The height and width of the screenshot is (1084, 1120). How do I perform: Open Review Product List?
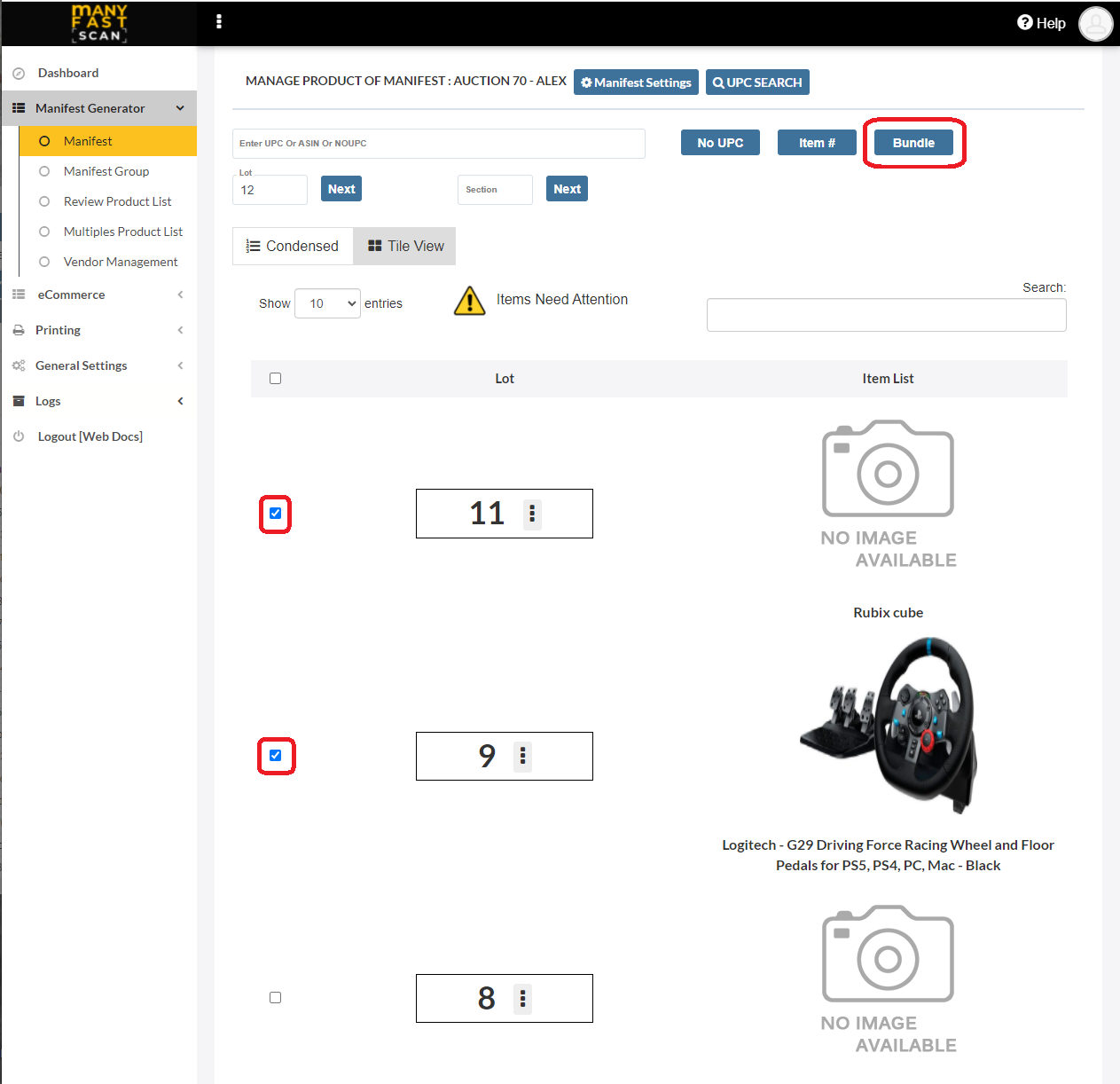click(x=118, y=201)
